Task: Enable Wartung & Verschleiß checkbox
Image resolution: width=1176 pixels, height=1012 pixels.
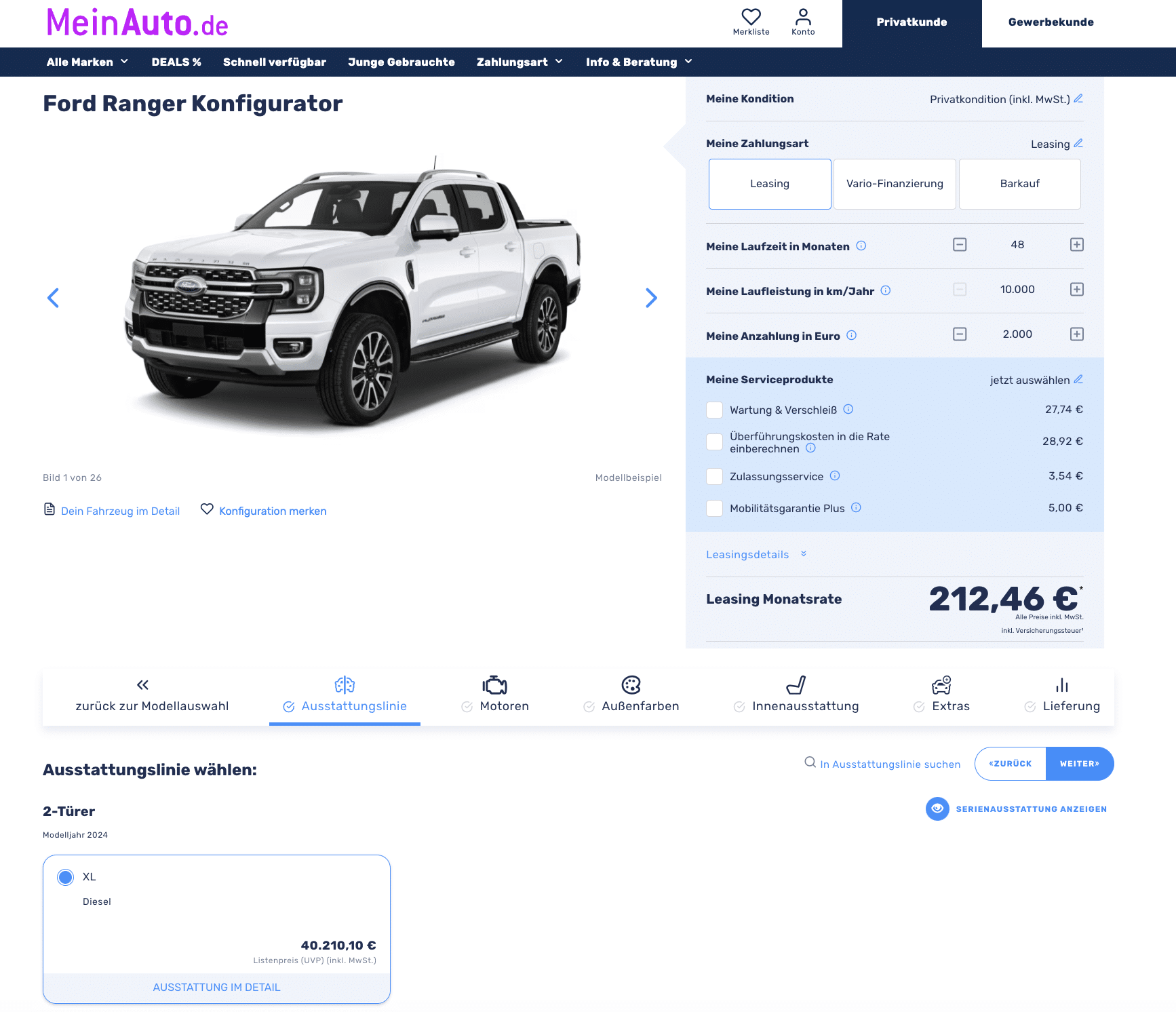Action: click(714, 410)
